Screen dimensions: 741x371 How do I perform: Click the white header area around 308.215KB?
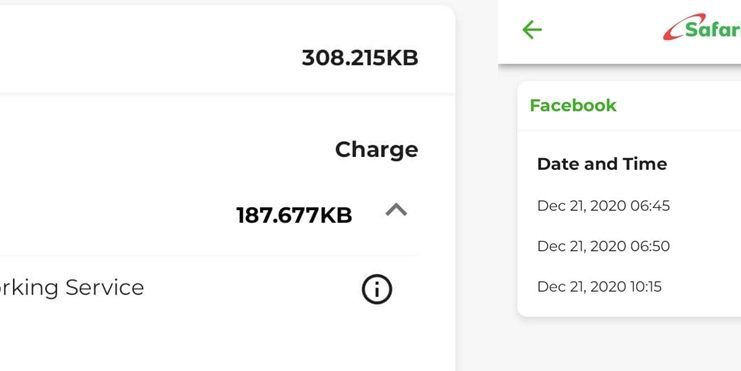coord(227,50)
